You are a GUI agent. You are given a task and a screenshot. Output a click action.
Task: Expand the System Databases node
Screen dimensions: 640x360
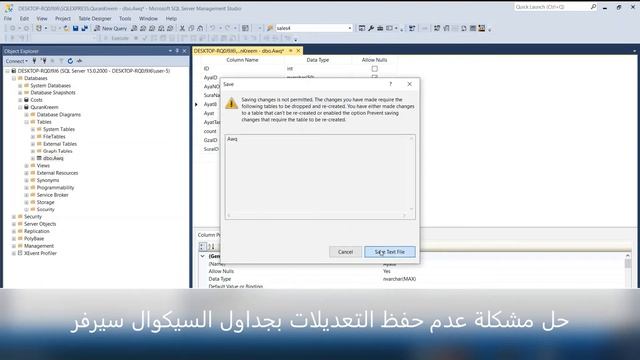(x=20, y=85)
